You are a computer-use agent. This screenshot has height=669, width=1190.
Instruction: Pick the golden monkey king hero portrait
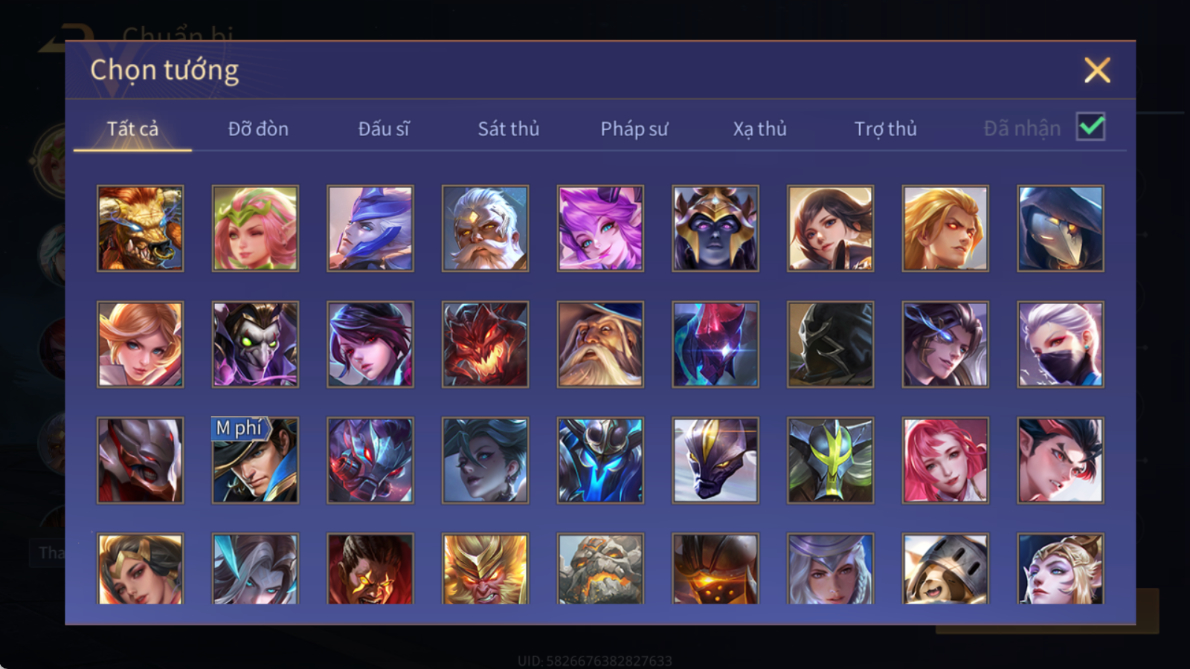pyautogui.click(x=485, y=569)
